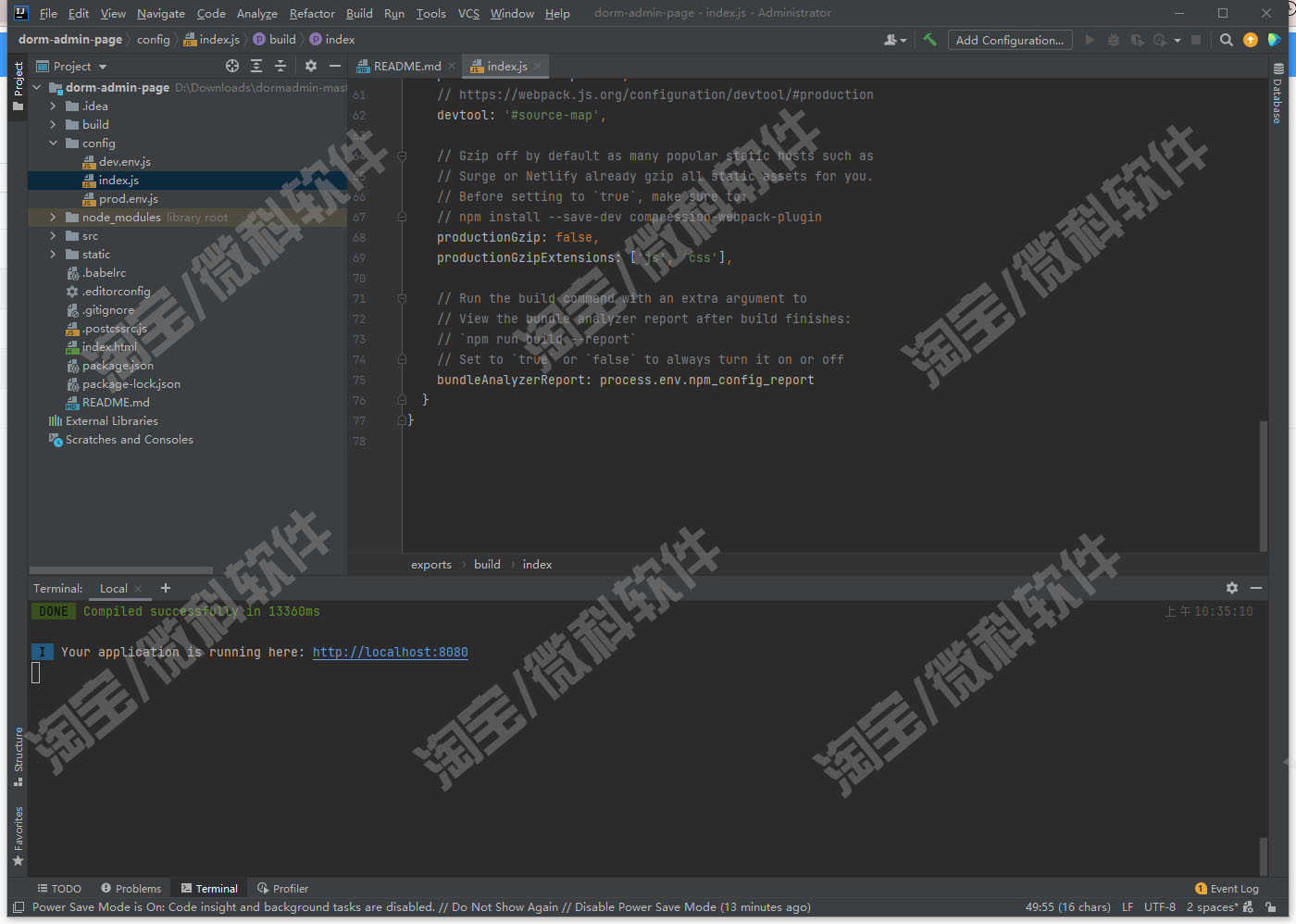This screenshot has width=1296, height=924.
Task: Click fold marker at line 76
Action: [x=402, y=400]
